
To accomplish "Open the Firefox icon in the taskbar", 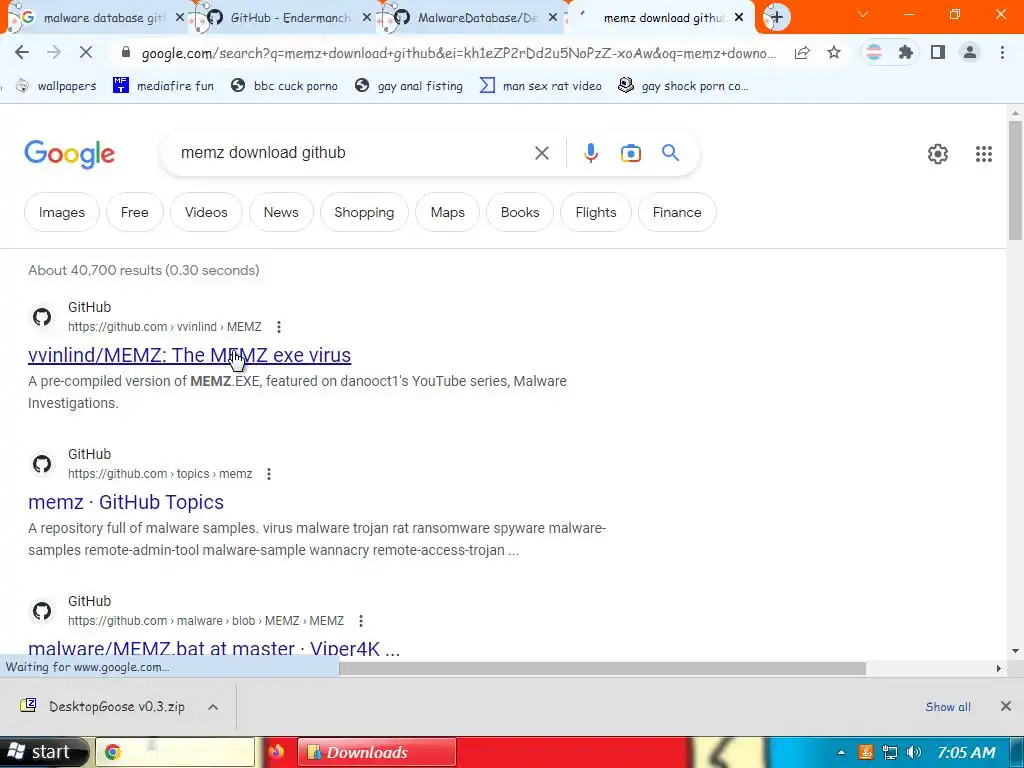I will click(x=276, y=752).
